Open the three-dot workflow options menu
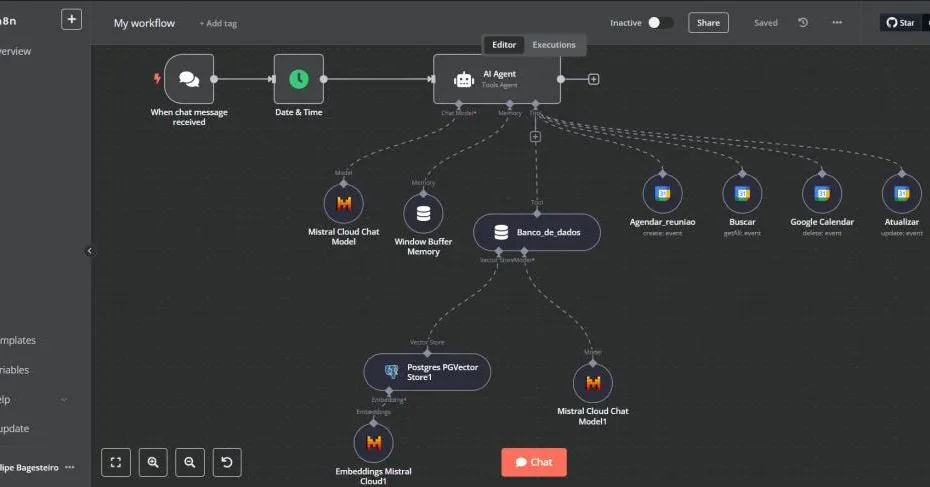Screen dimensions: 930x487 point(837,22)
